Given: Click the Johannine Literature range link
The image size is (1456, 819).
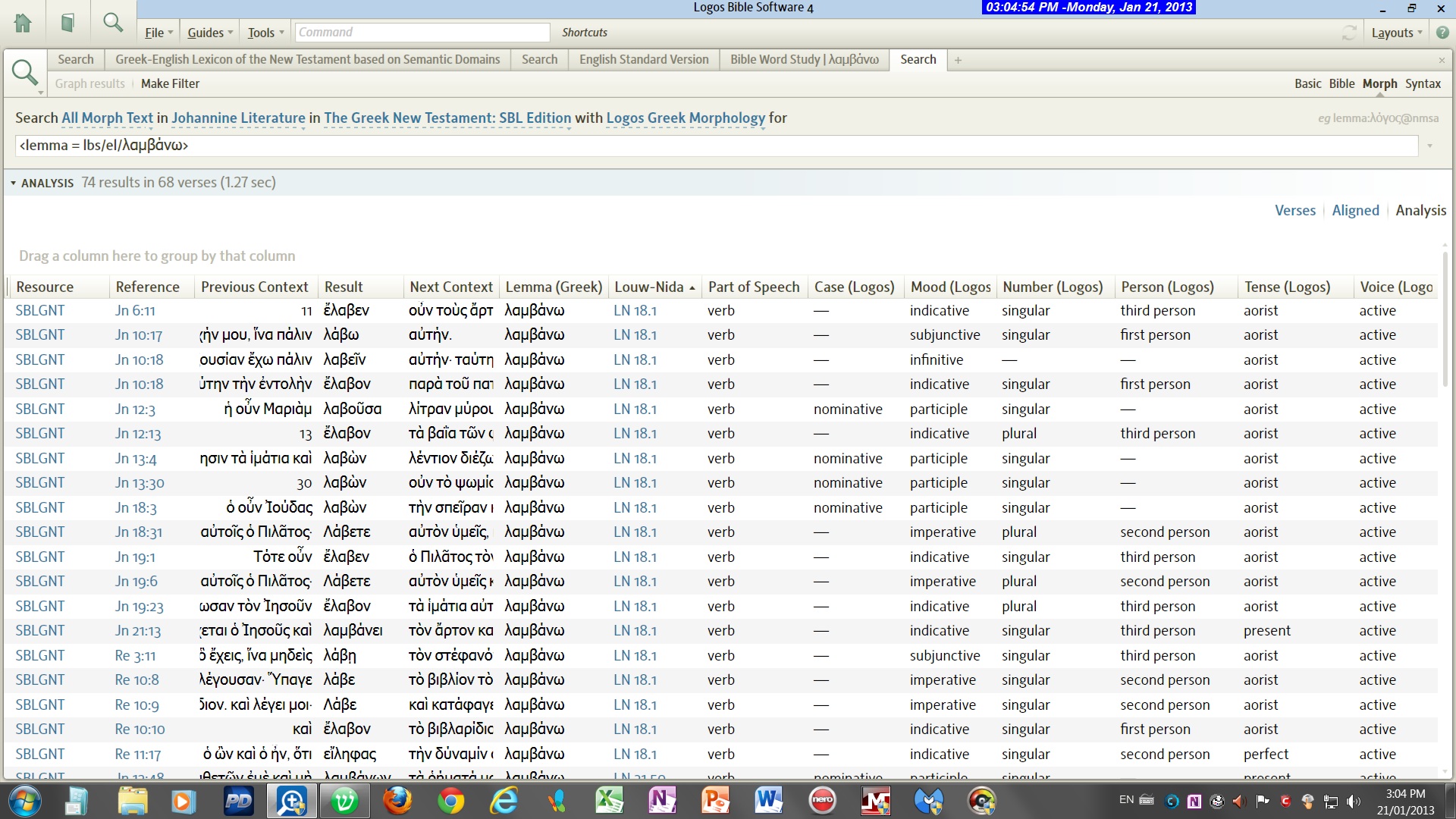Looking at the screenshot, I should coord(238,118).
